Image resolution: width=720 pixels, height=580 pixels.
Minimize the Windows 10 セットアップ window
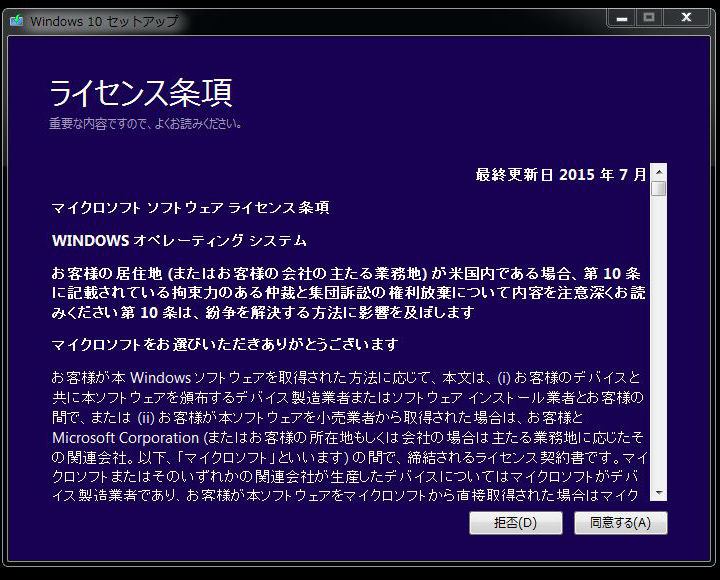(x=622, y=18)
